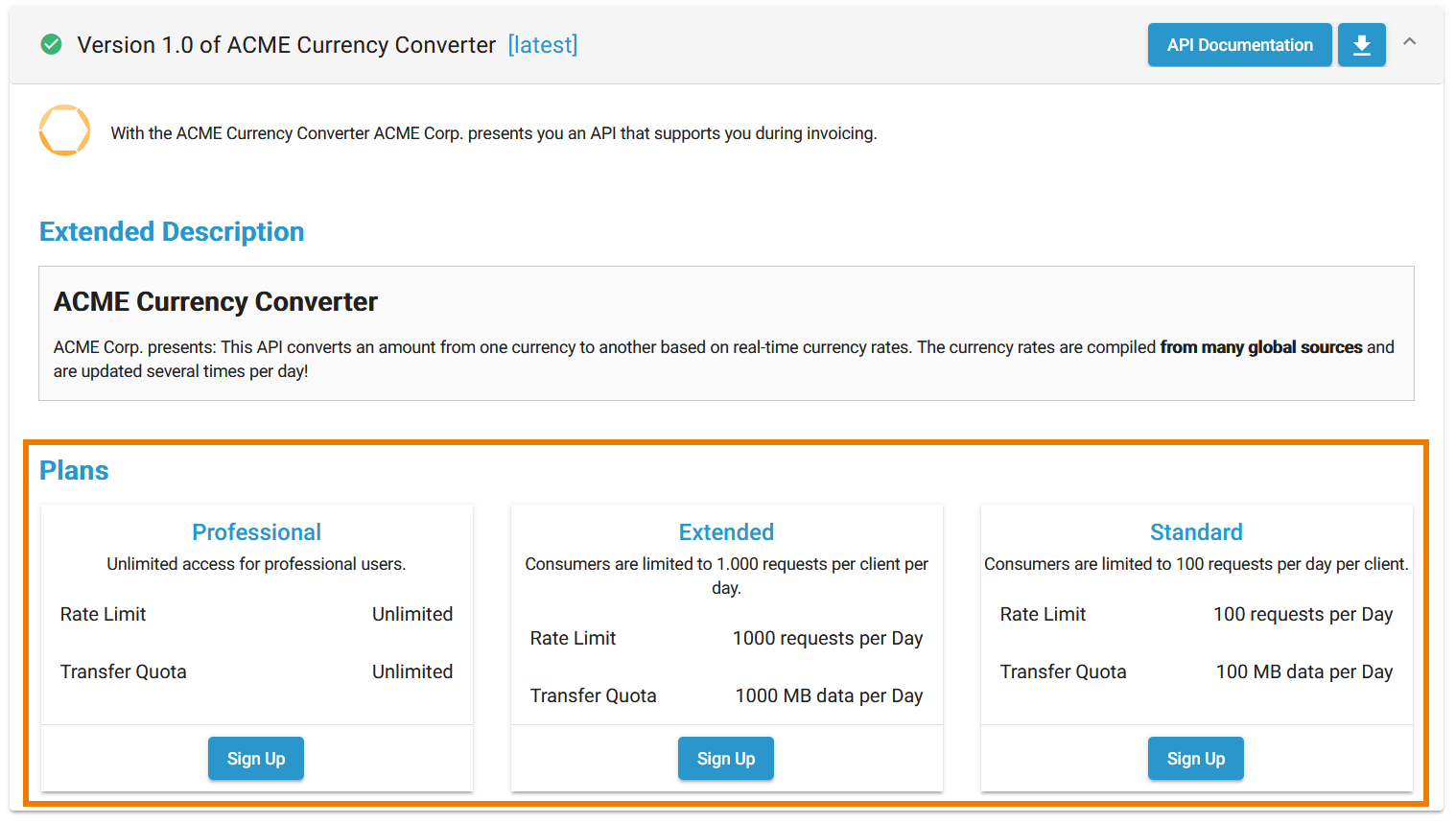Viewport: 1456px width, 824px height.
Task: Click the version title text
Action: pyautogui.click(x=286, y=45)
